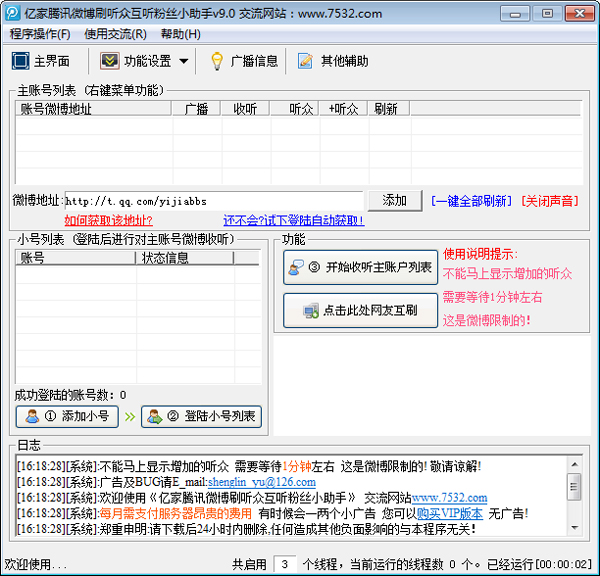The width and height of the screenshot is (600, 576).
Task: Click the 微博地址 URL input field
Action: [214, 201]
